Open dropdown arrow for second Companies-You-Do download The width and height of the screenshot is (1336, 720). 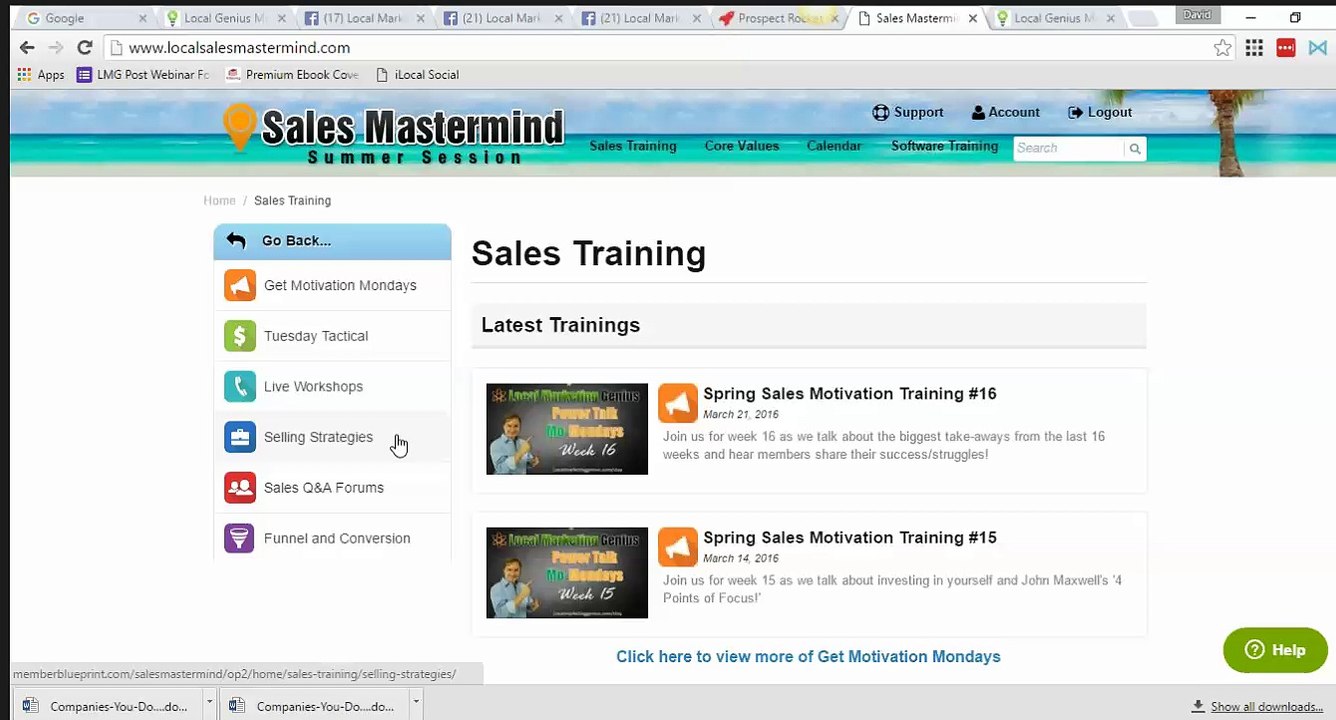pyautogui.click(x=416, y=703)
